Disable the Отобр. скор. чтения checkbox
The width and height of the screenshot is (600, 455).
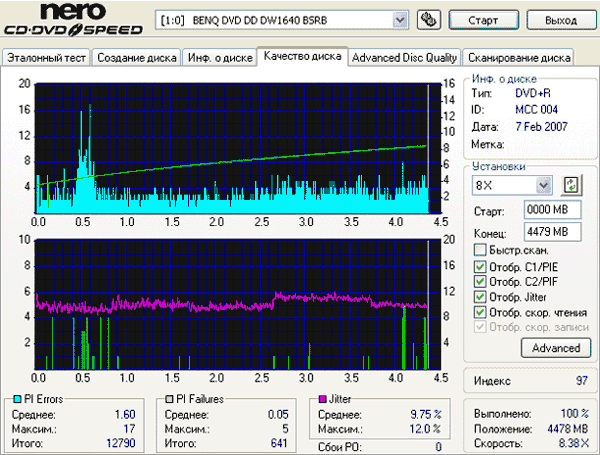(481, 313)
